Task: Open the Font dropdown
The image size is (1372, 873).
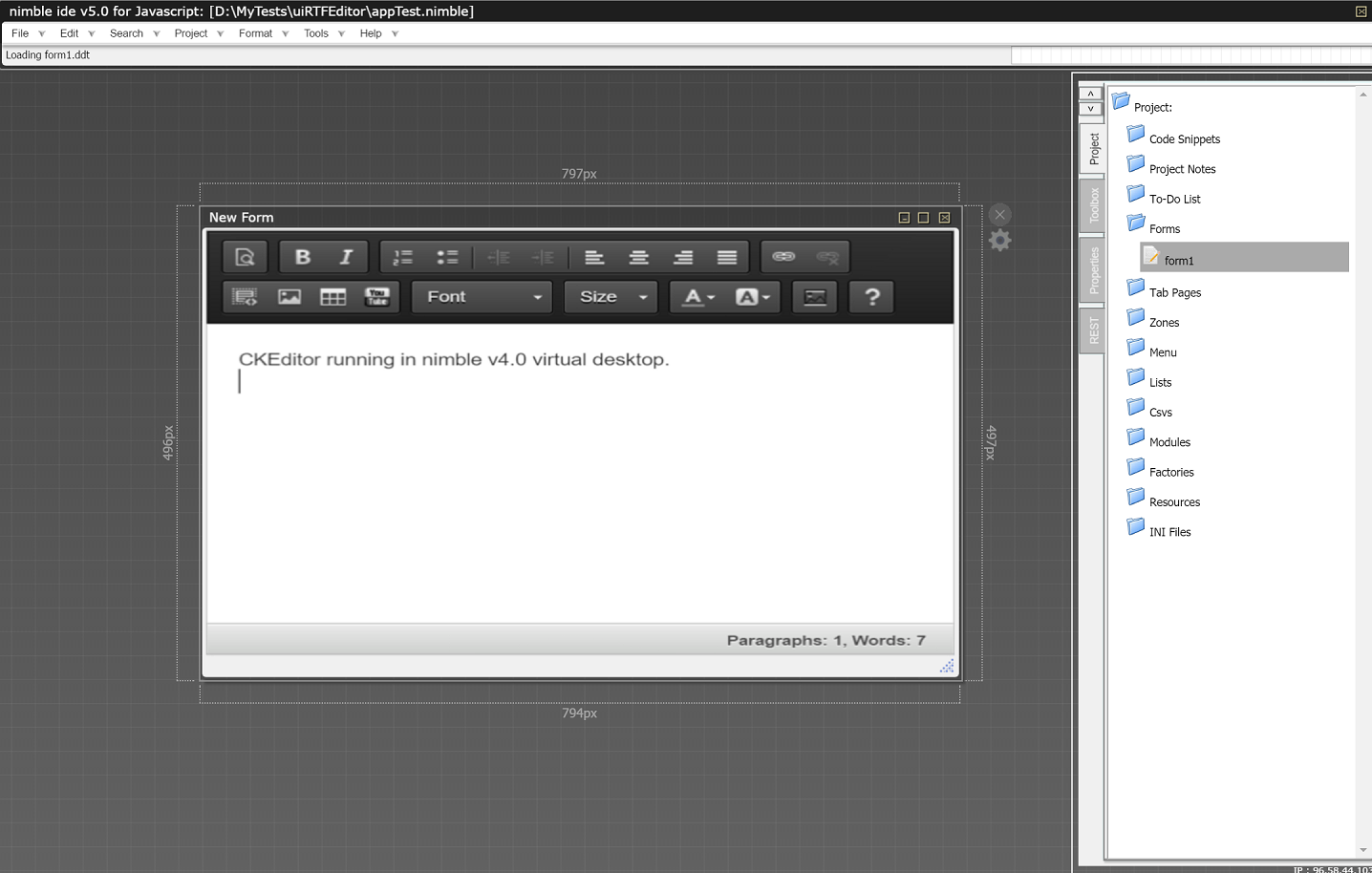Action: (482, 297)
